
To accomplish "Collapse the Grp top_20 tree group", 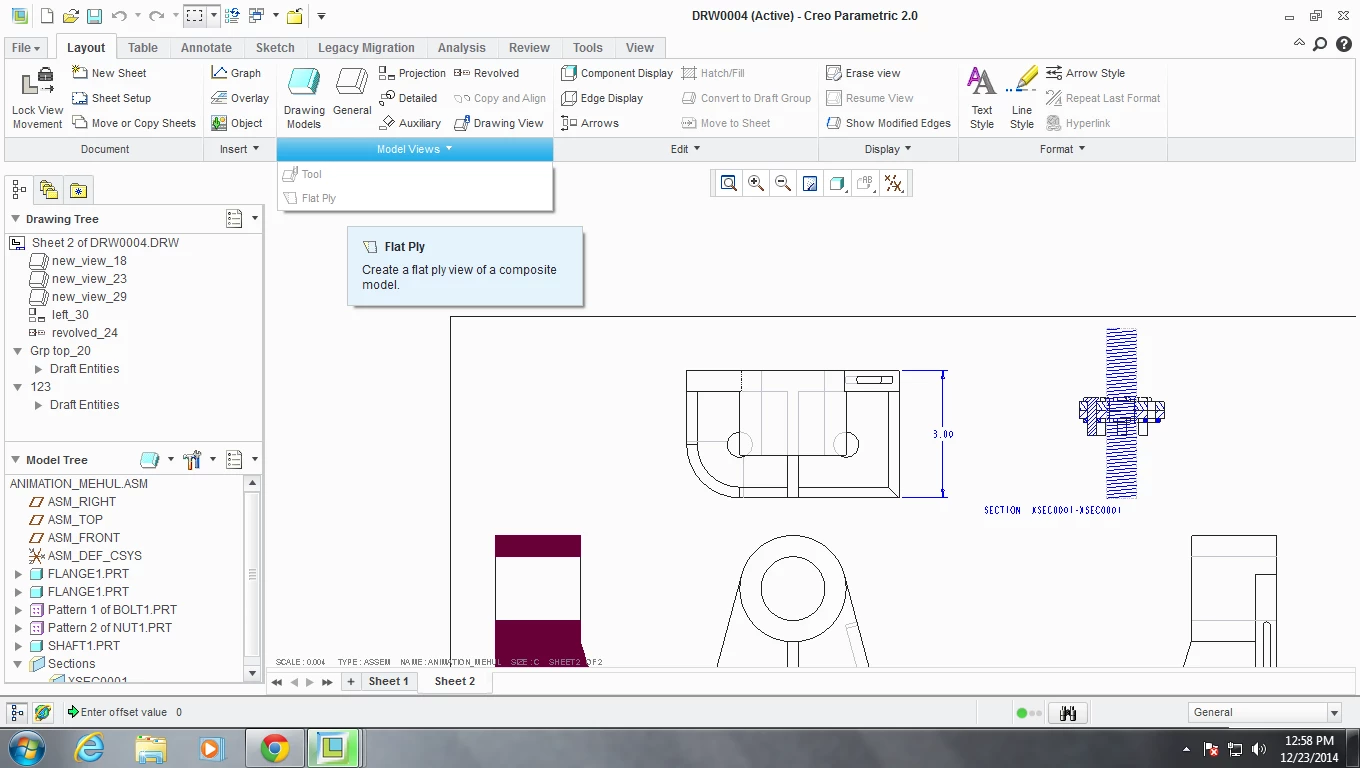I will [18, 351].
